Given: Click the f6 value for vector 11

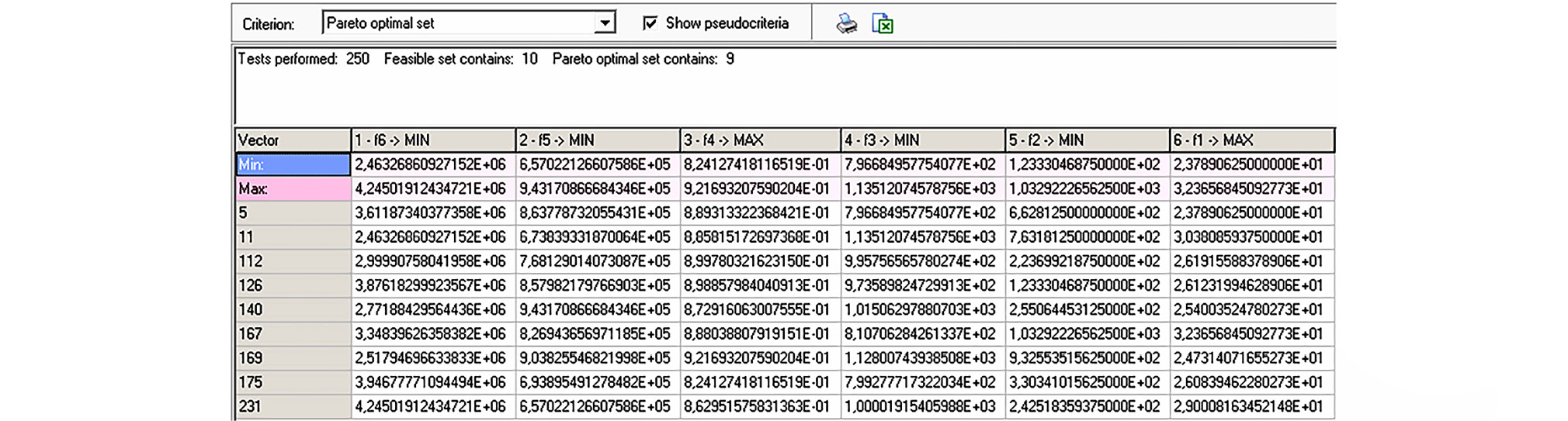Looking at the screenshot, I should 431,237.
